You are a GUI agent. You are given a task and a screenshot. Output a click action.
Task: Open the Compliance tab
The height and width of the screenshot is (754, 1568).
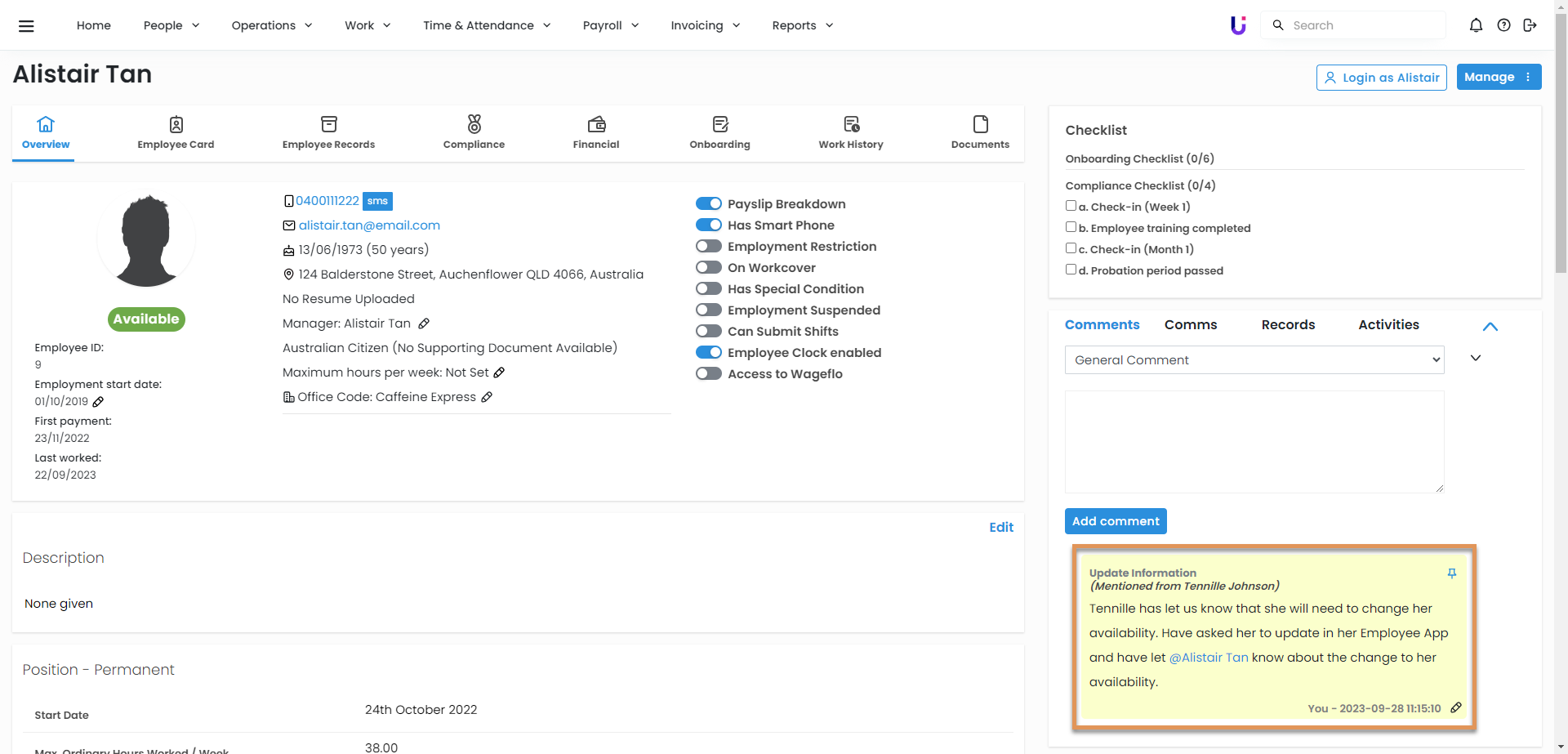click(474, 133)
